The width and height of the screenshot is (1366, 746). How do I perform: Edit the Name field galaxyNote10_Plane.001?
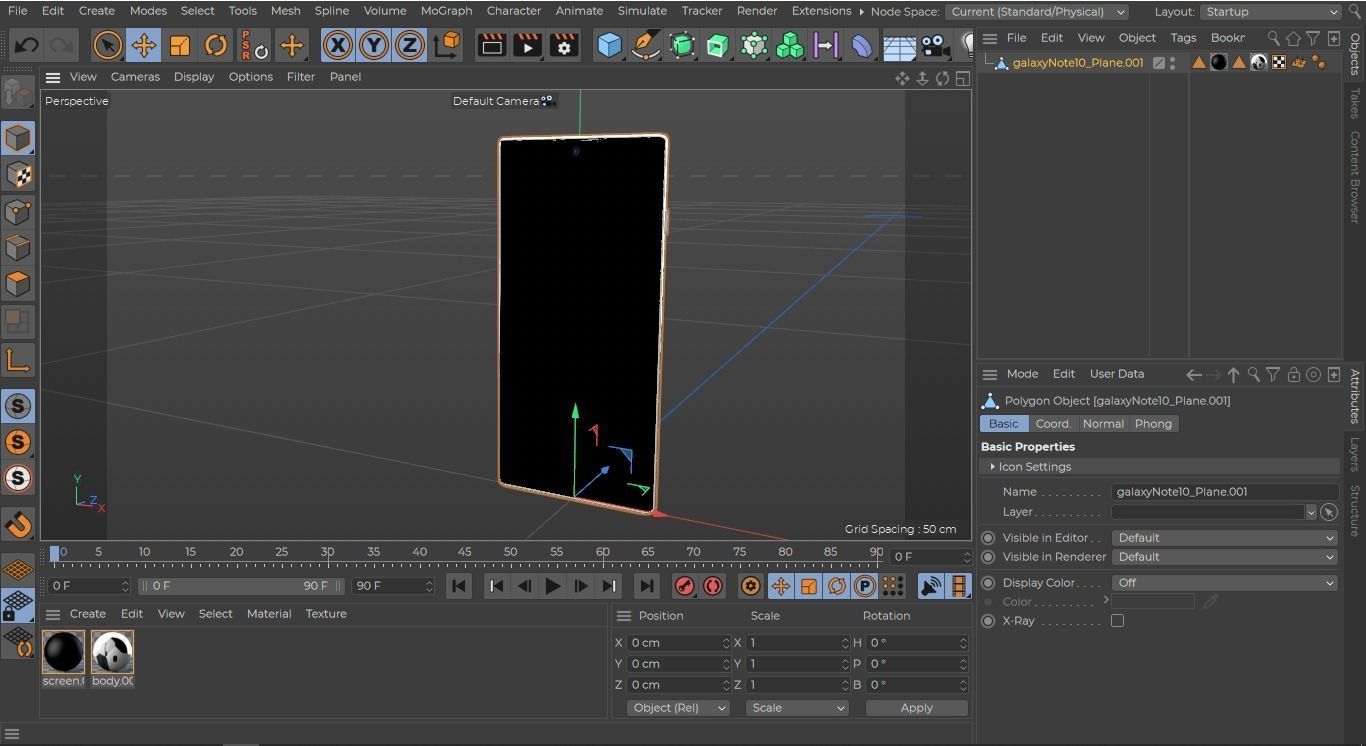pyautogui.click(x=1224, y=492)
